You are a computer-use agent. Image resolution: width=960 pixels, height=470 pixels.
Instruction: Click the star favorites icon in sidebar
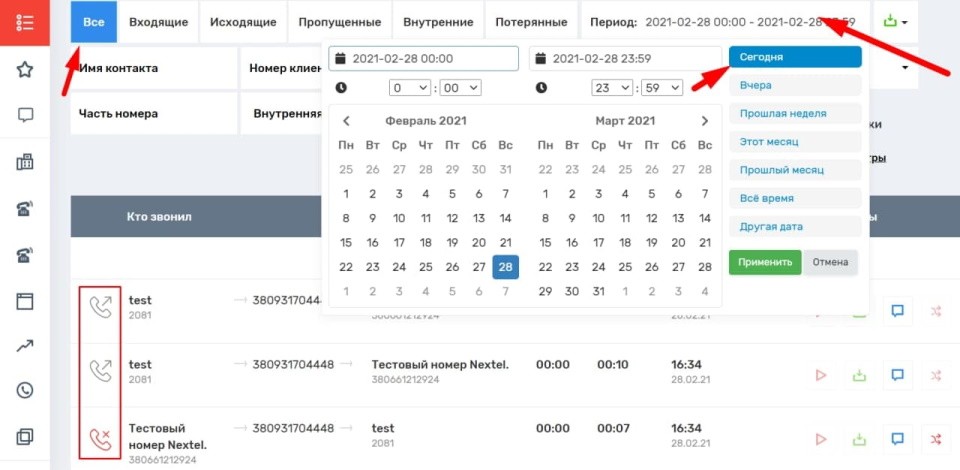[x=26, y=69]
